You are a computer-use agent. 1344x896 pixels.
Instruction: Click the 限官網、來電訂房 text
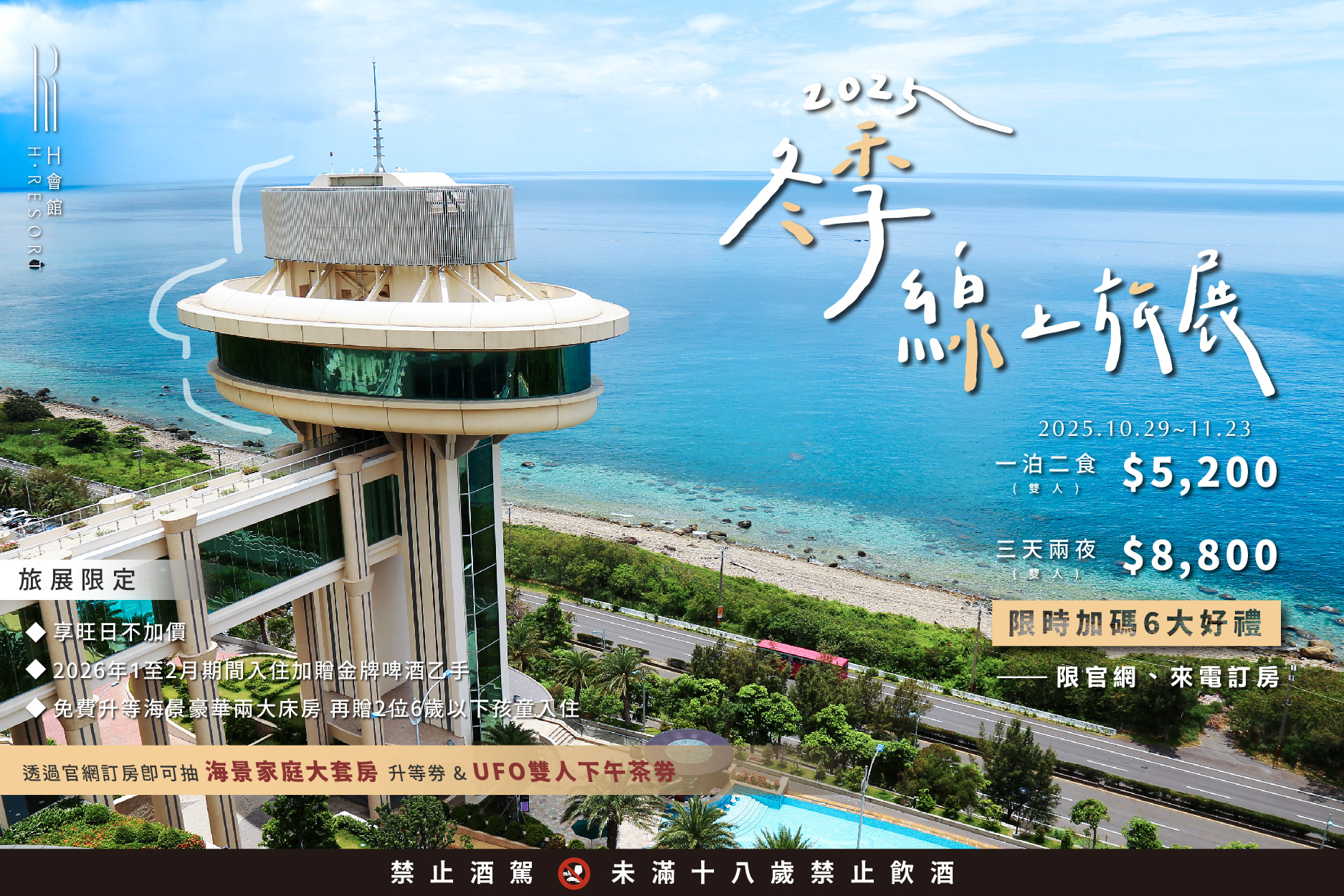pyautogui.click(x=1167, y=677)
